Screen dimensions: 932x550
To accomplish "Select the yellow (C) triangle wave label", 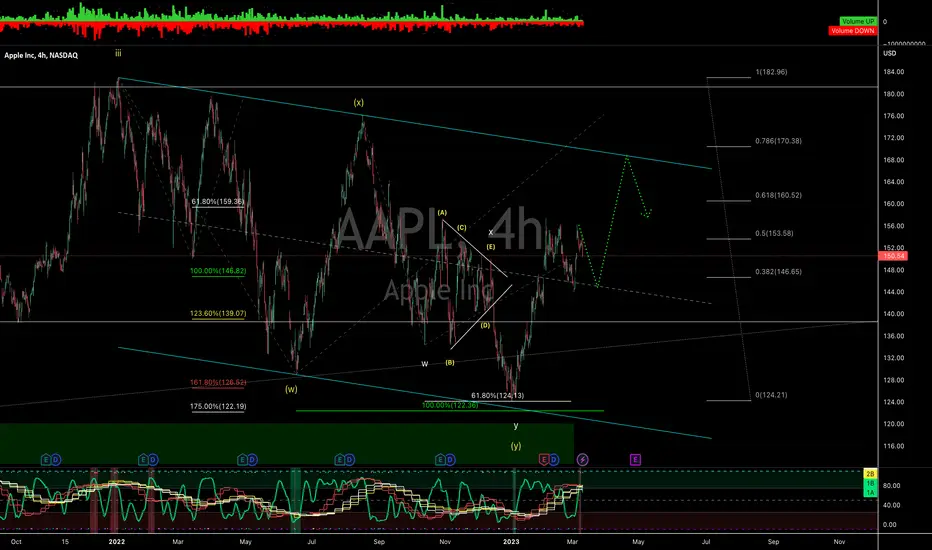I will 462,227.
